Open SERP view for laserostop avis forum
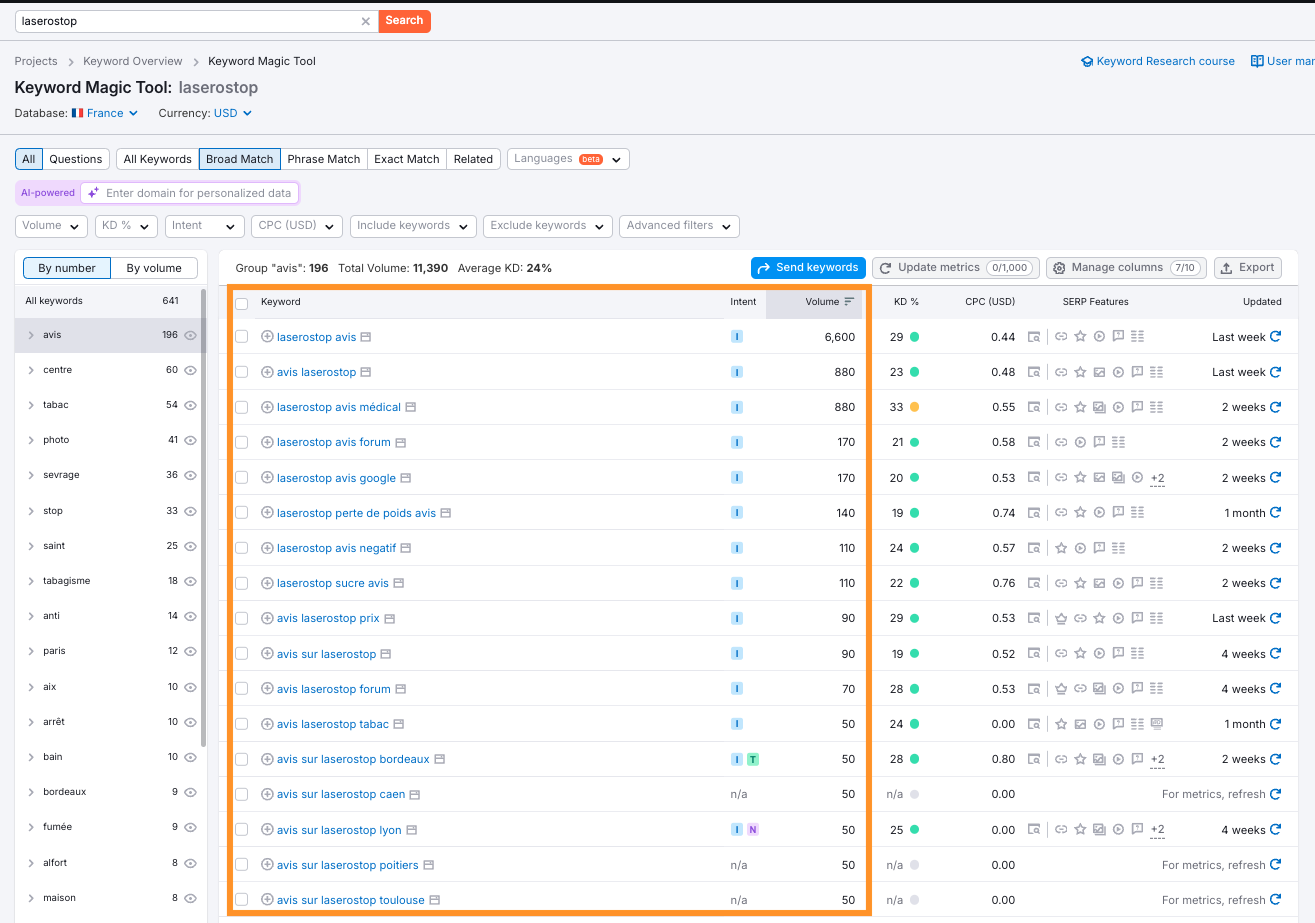Screen dimensions: 1315x923 (401, 442)
